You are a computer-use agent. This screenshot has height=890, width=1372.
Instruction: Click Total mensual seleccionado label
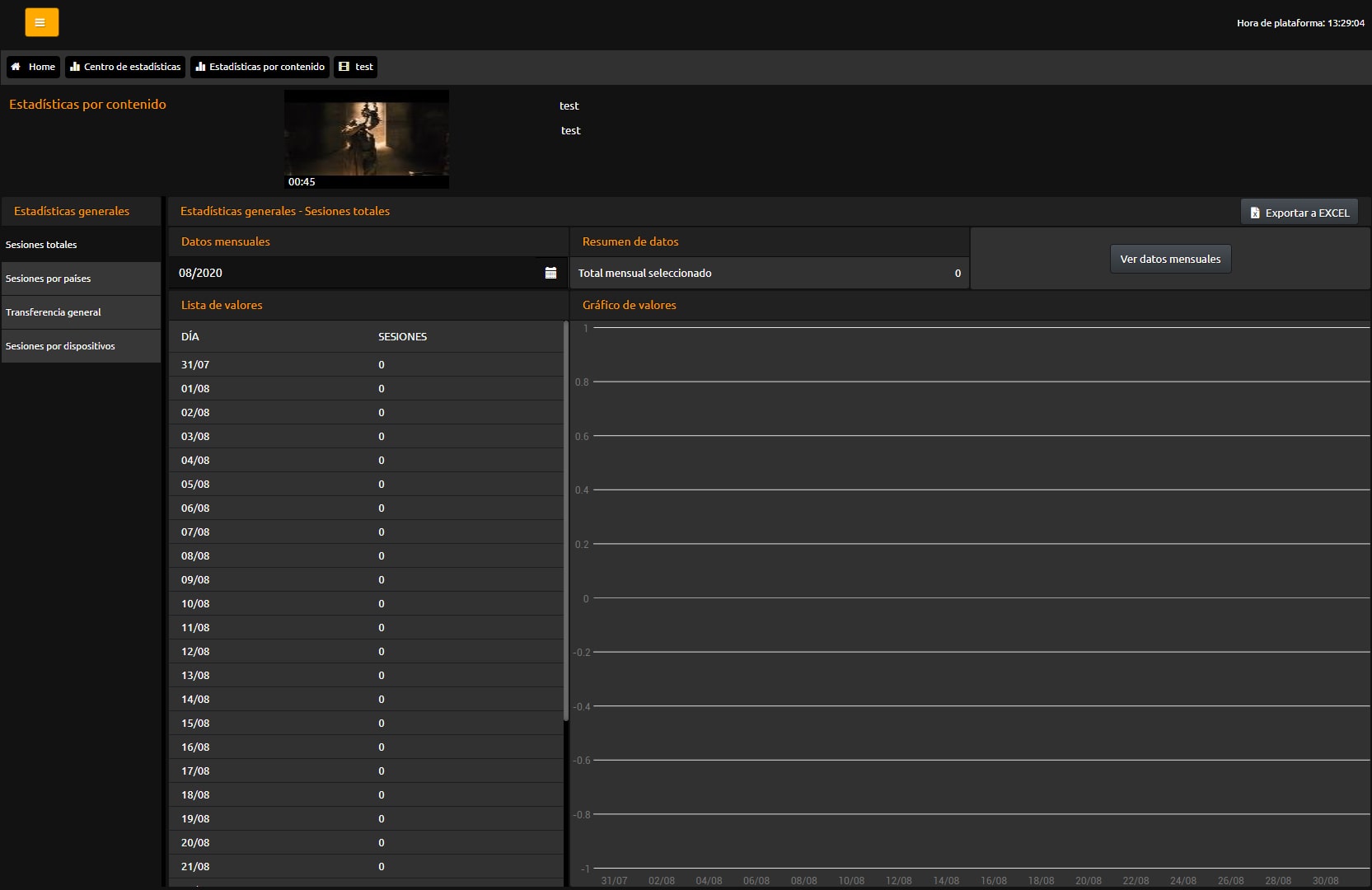(x=644, y=273)
